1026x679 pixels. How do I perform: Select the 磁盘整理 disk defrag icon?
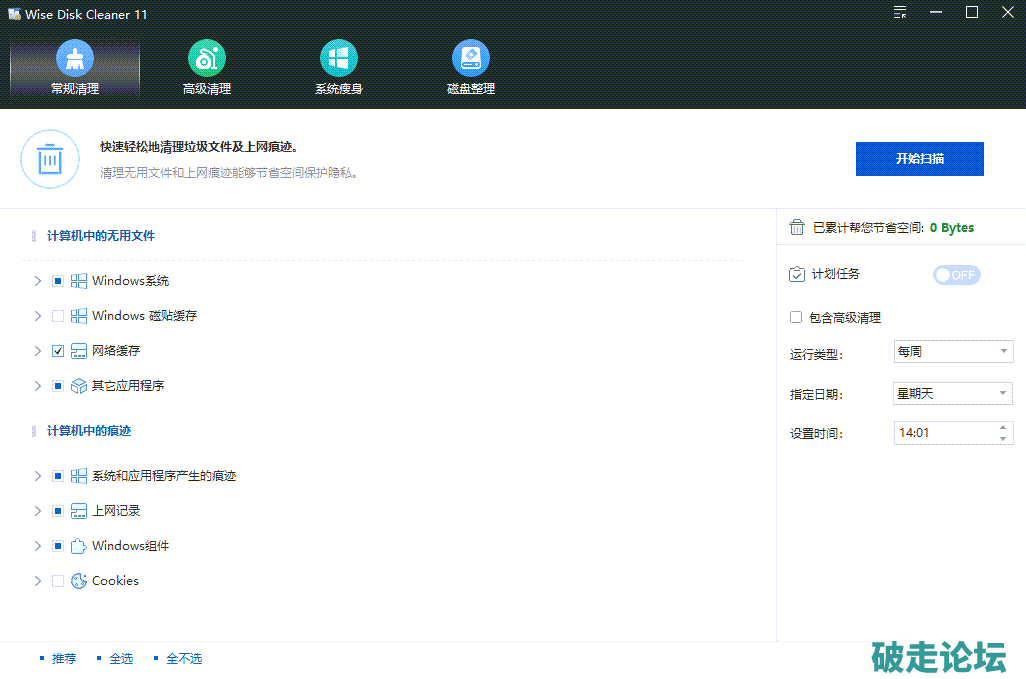point(471,59)
